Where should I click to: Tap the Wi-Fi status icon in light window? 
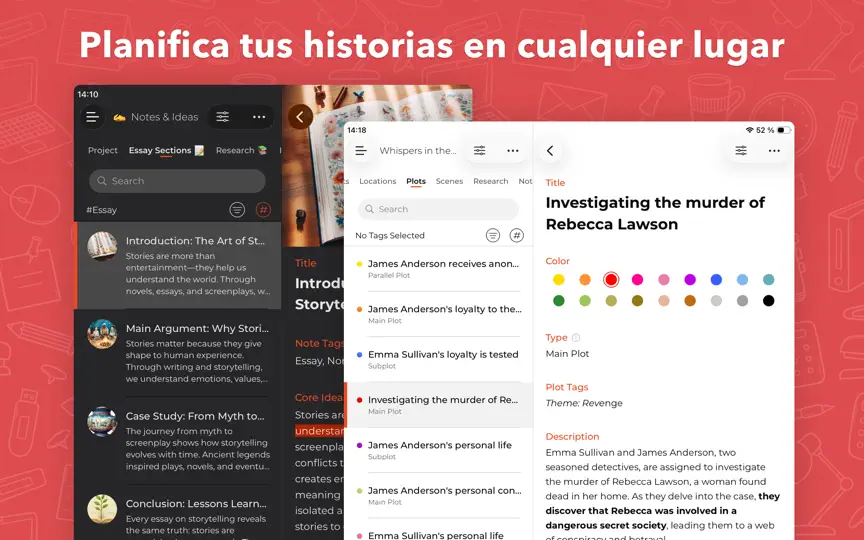tap(749, 130)
